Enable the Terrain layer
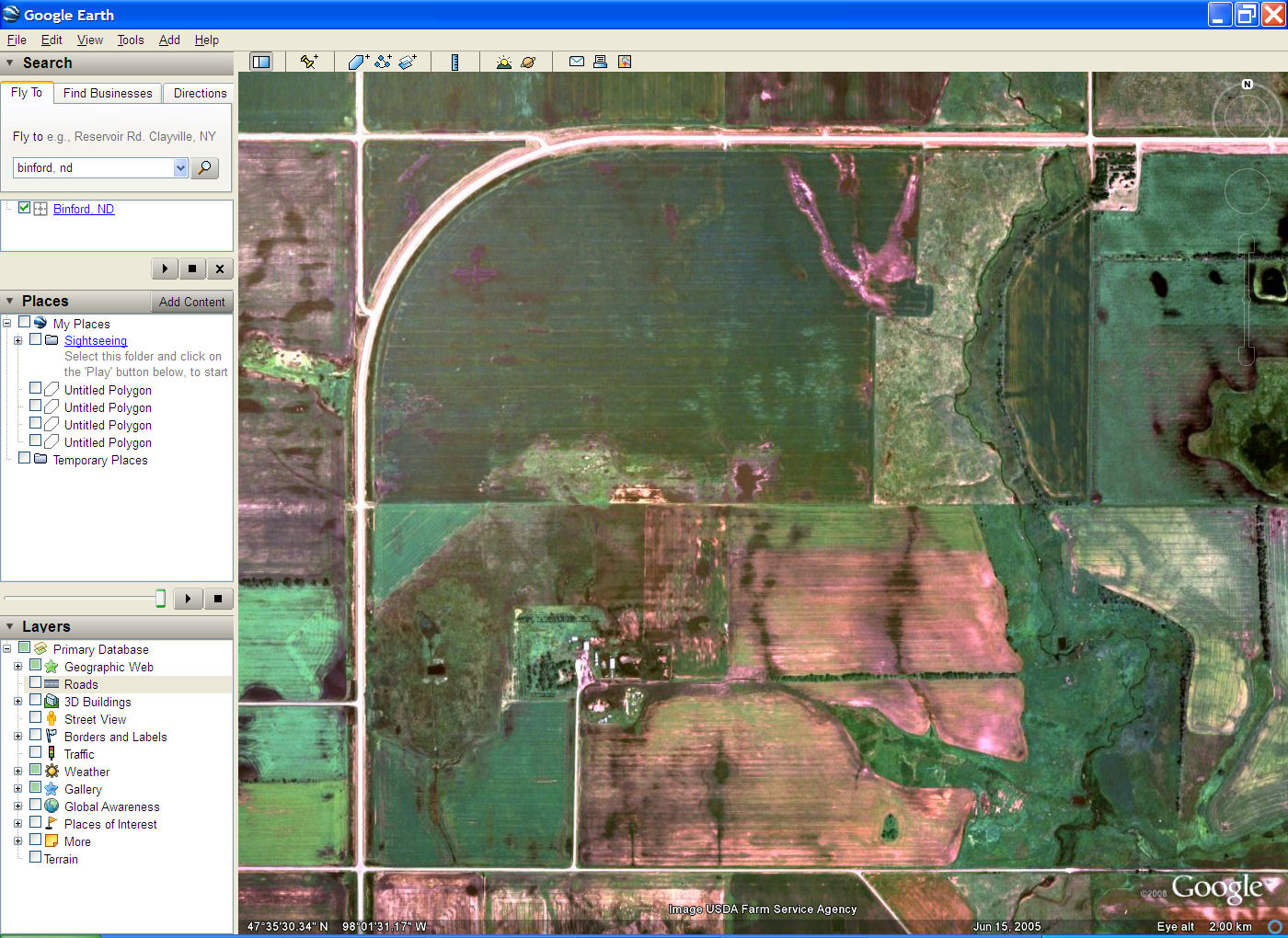Viewport: 1288px width, 938px height. click(x=35, y=857)
